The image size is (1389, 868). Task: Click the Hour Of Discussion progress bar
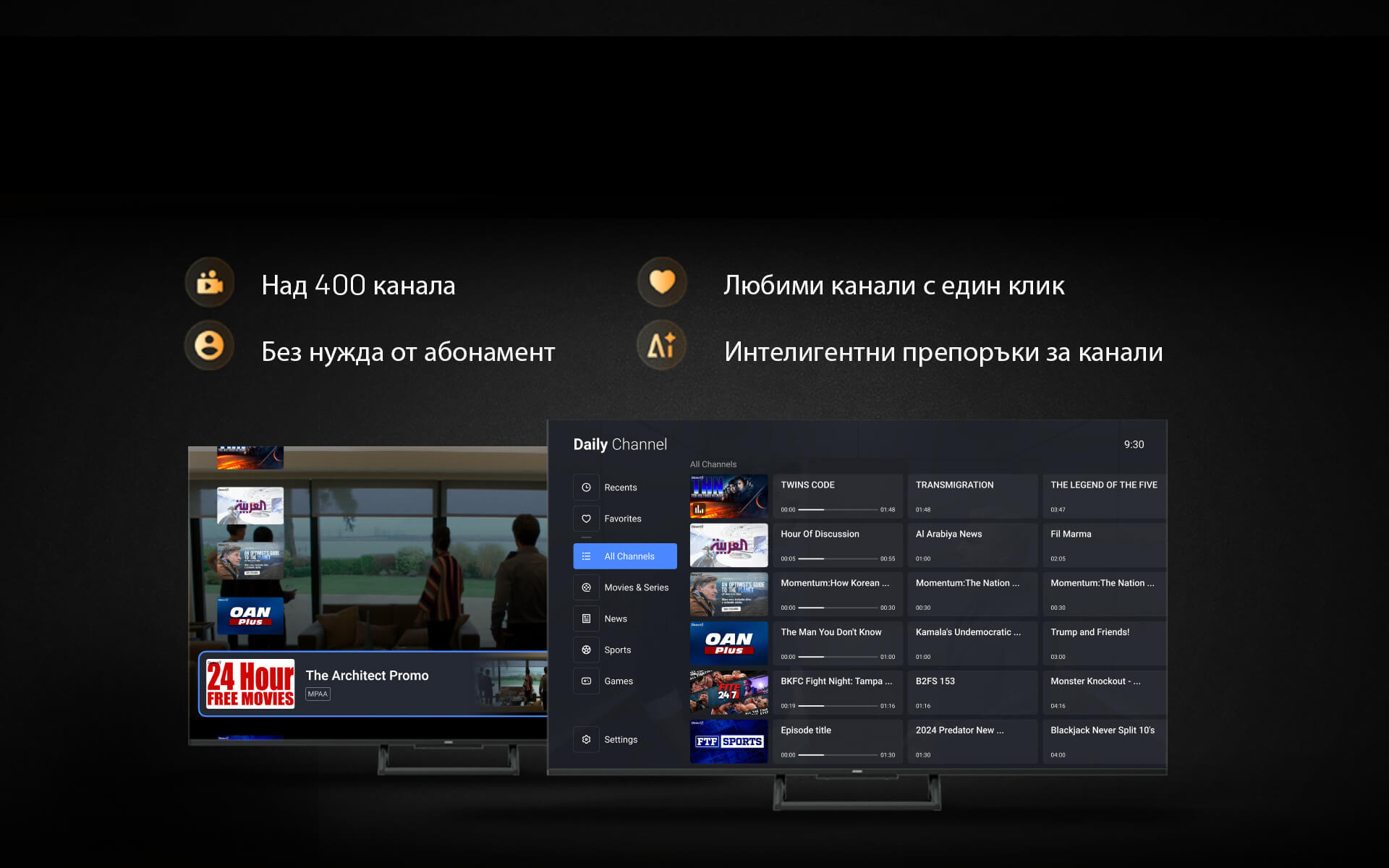[838, 558]
